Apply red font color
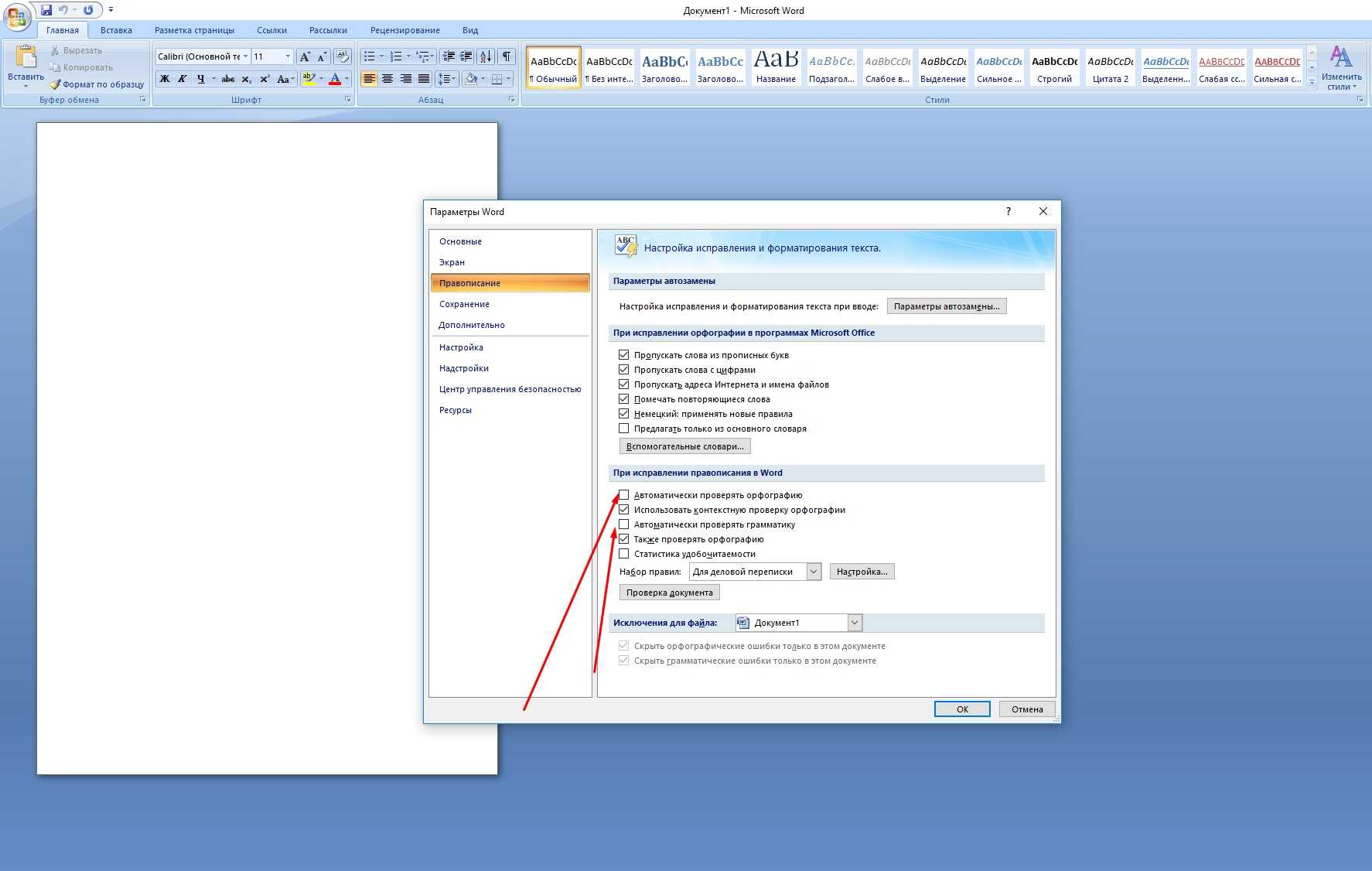The height and width of the screenshot is (871, 1372). (335, 79)
